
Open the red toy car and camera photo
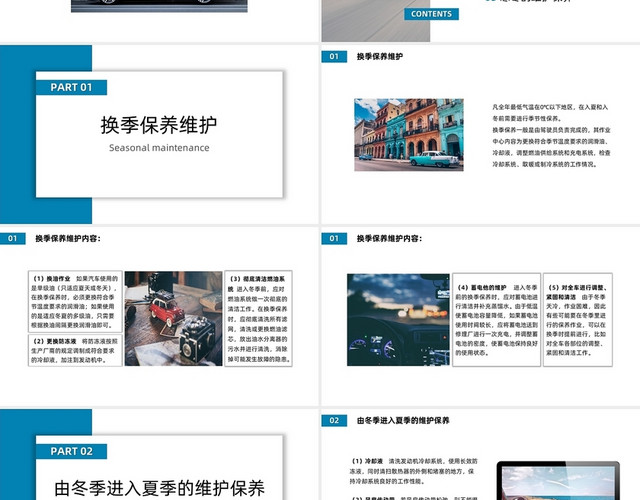point(173,318)
